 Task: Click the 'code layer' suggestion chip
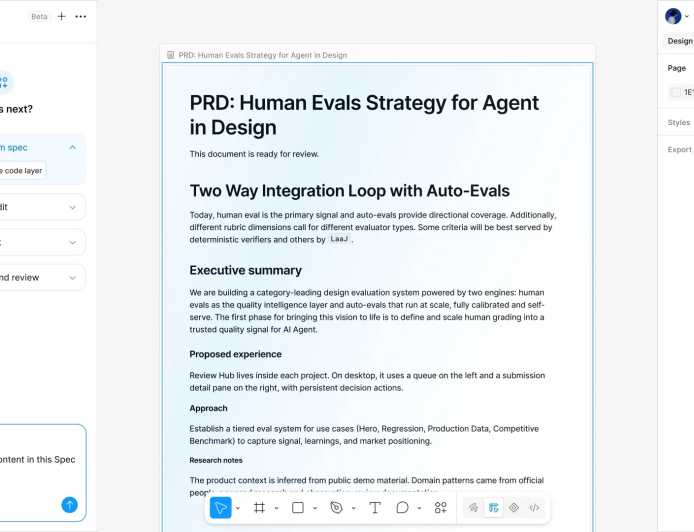point(23,170)
